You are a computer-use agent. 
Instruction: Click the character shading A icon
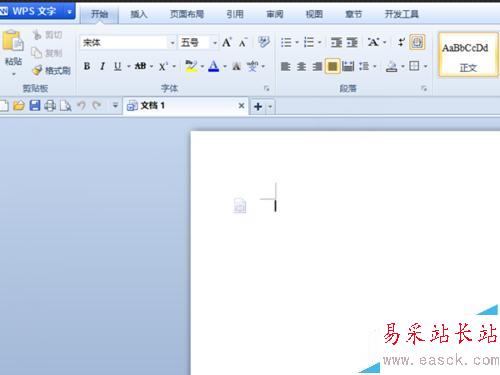(236, 66)
